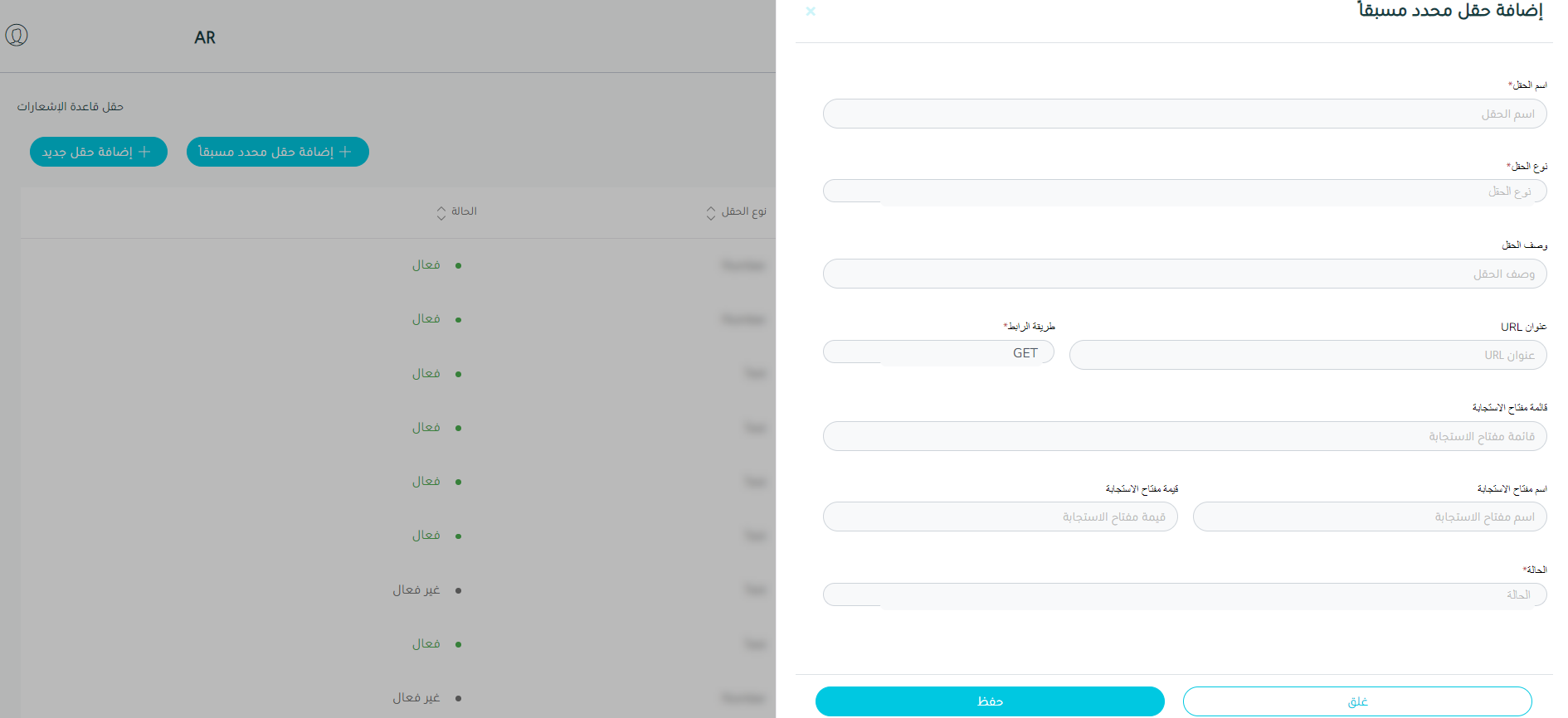Click the 'غلق' close button
1568x718 pixels.
[x=1357, y=701]
